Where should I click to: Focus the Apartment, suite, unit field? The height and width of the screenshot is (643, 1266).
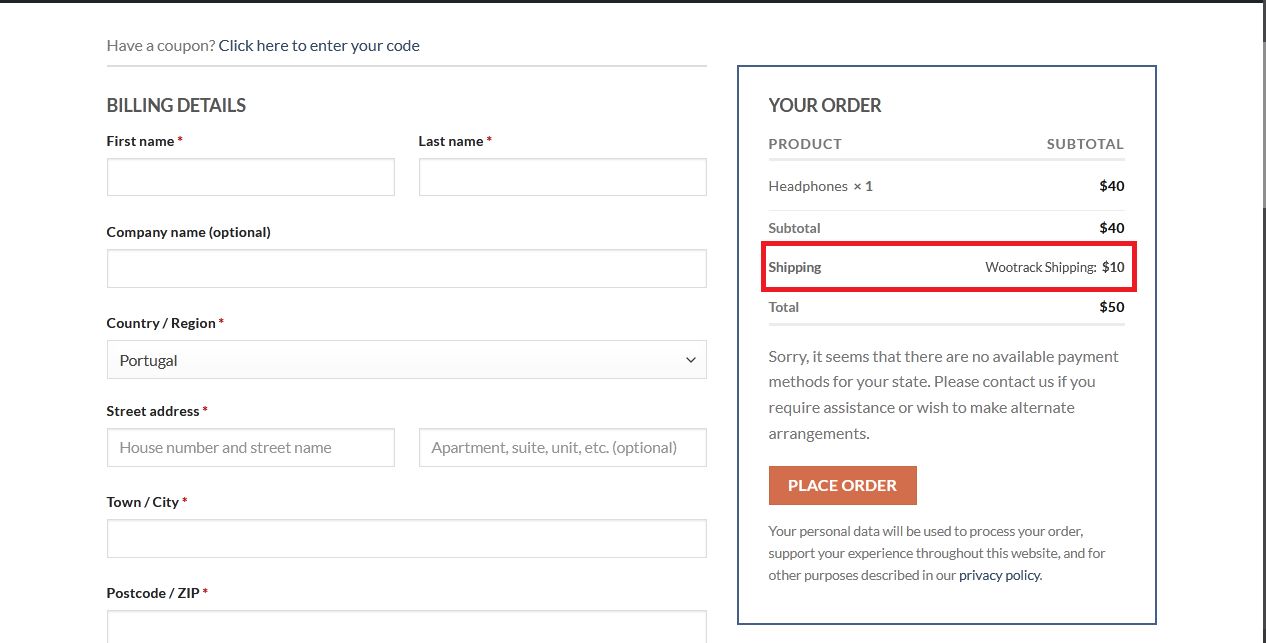(562, 448)
